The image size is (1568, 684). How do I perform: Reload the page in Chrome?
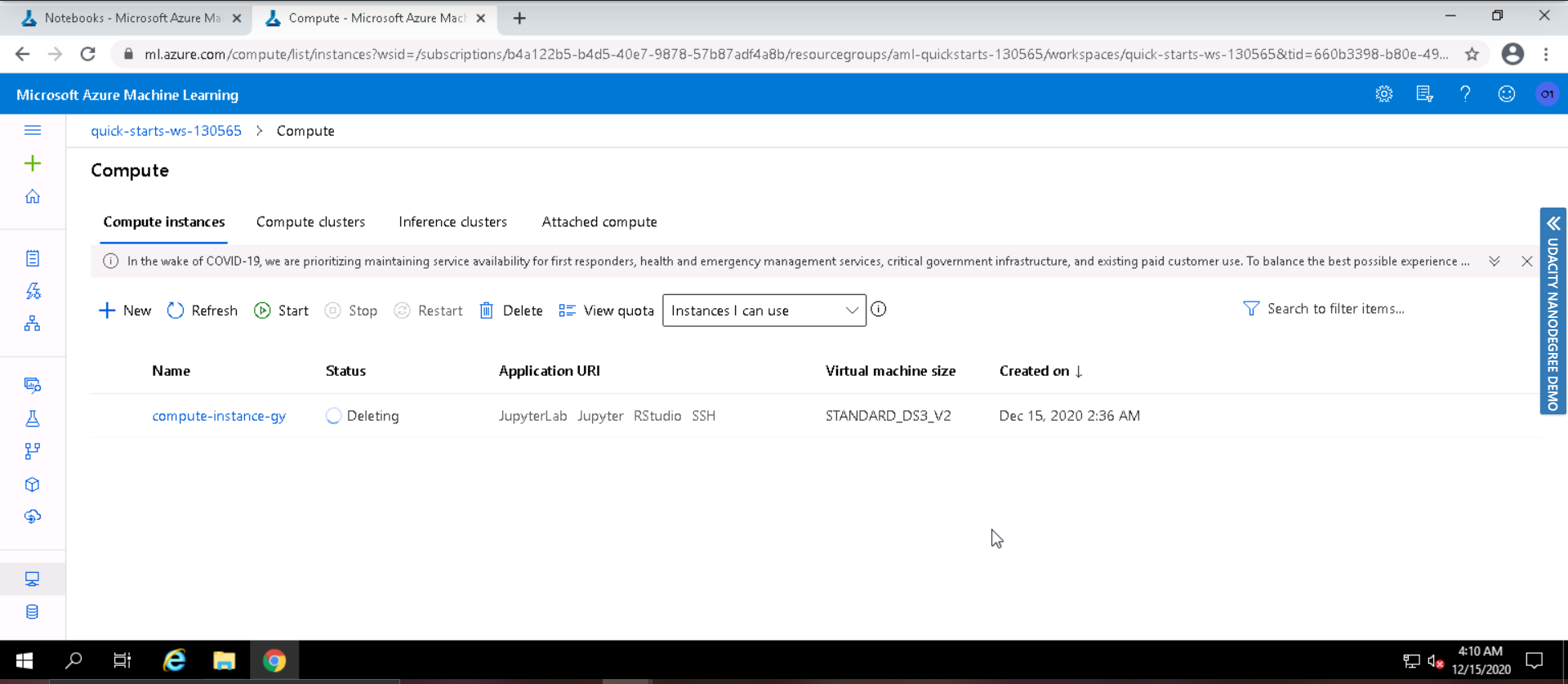tap(88, 54)
